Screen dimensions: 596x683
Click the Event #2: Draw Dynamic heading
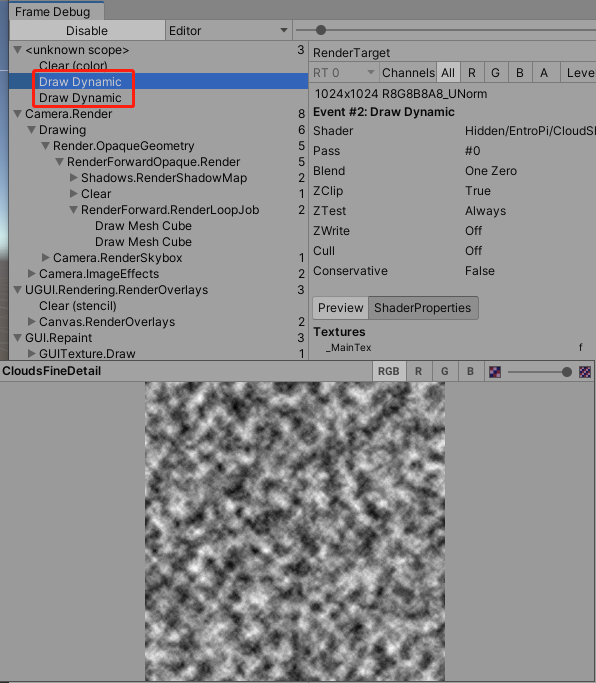click(x=384, y=112)
